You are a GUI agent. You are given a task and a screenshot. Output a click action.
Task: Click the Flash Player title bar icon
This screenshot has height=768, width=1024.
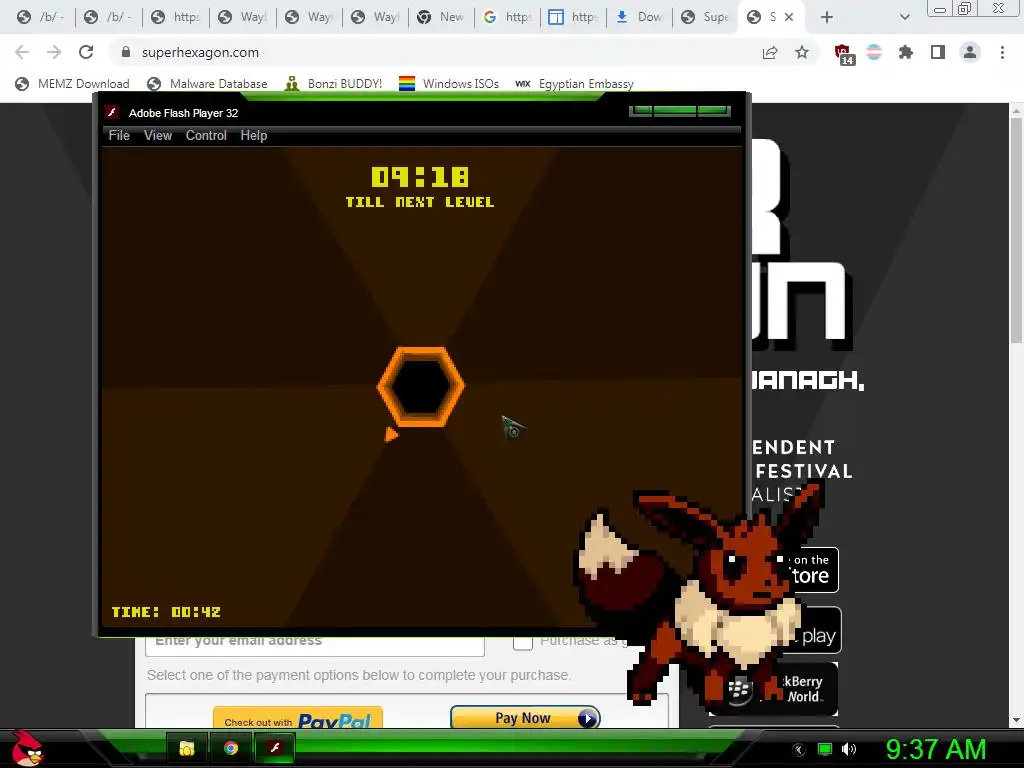(x=112, y=112)
